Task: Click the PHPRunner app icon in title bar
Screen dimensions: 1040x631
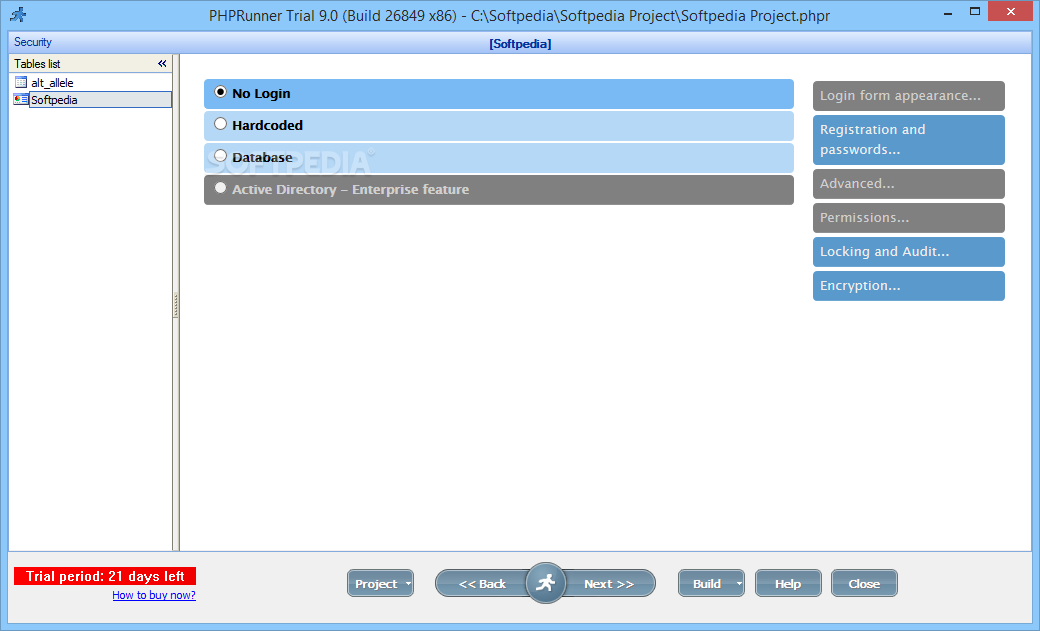Action: point(18,15)
